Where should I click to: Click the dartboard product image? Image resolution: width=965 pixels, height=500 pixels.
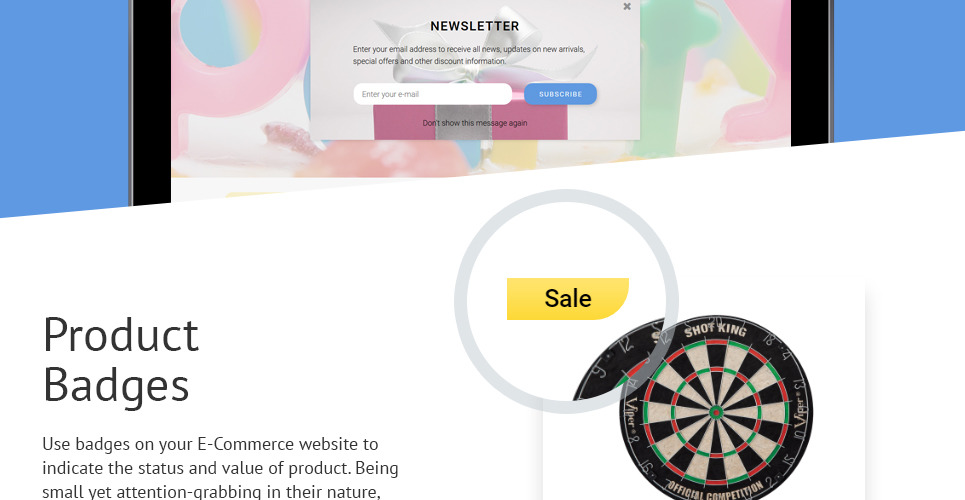point(692,408)
